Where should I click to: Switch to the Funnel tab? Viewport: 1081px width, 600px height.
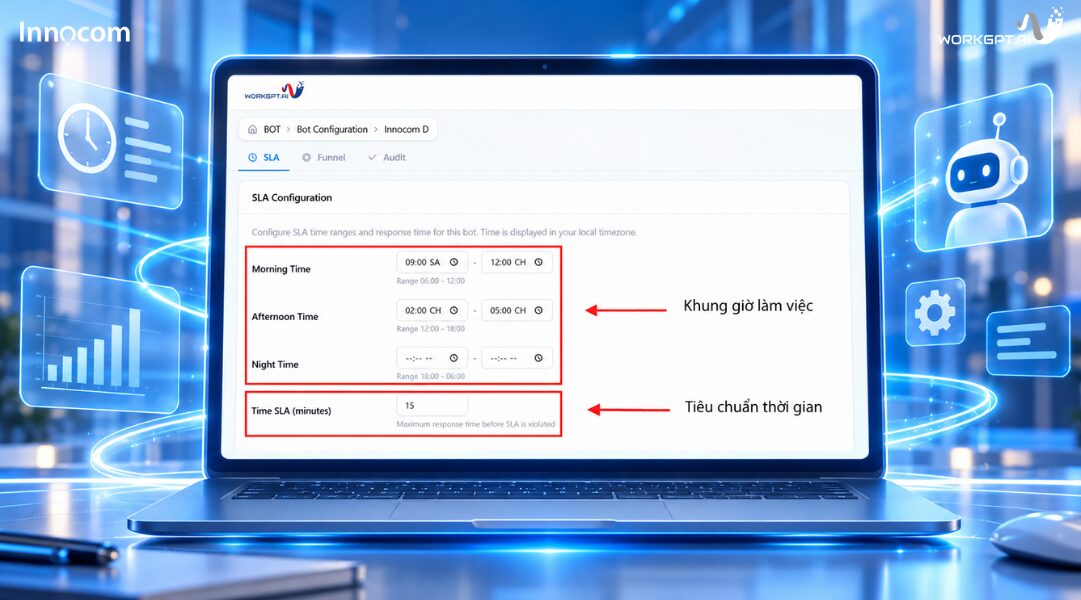tap(323, 157)
